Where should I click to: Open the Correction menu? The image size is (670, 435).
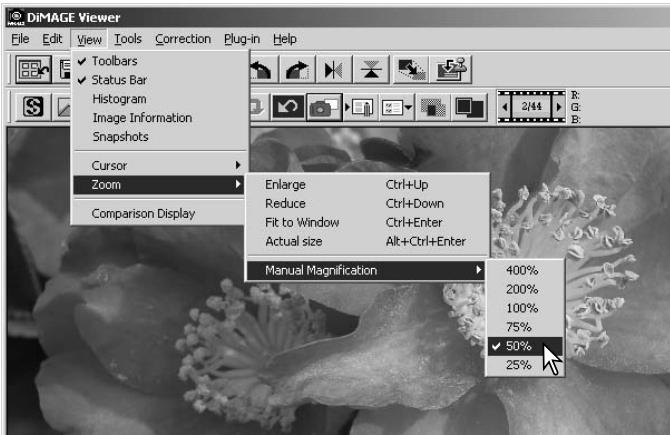click(x=183, y=39)
